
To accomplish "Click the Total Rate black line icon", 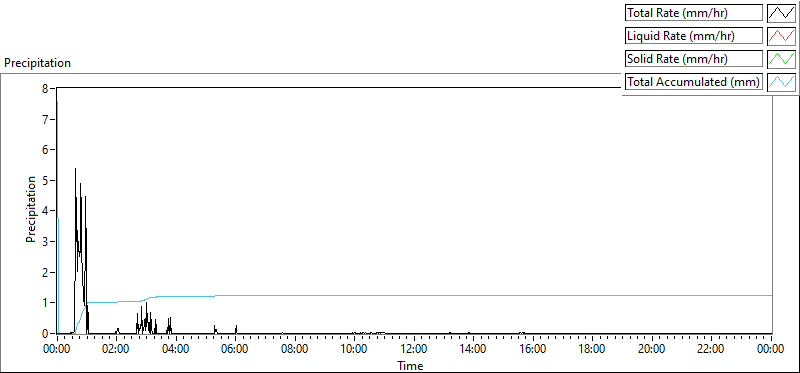I will tap(781, 13).
